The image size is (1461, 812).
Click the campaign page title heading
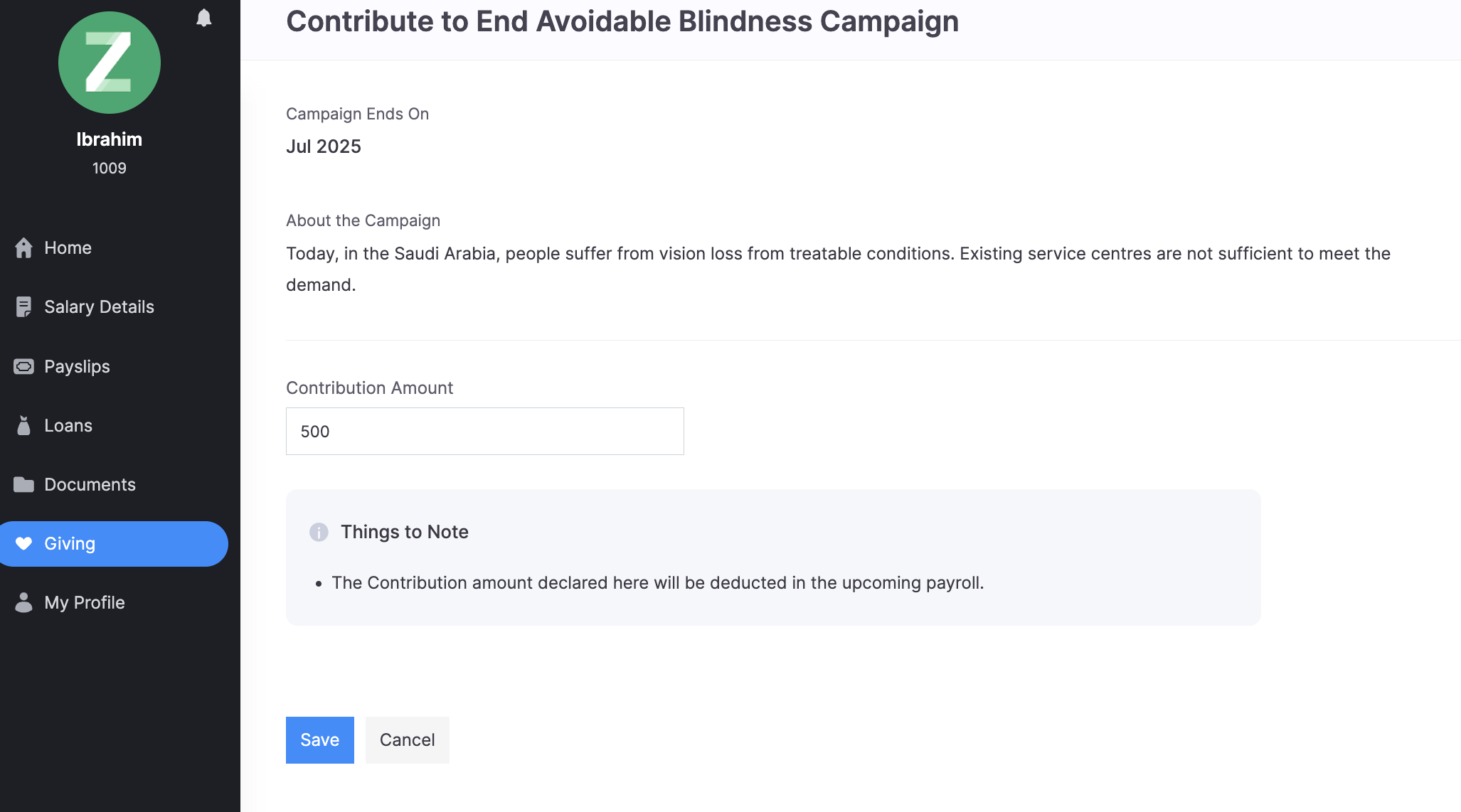[x=622, y=21]
